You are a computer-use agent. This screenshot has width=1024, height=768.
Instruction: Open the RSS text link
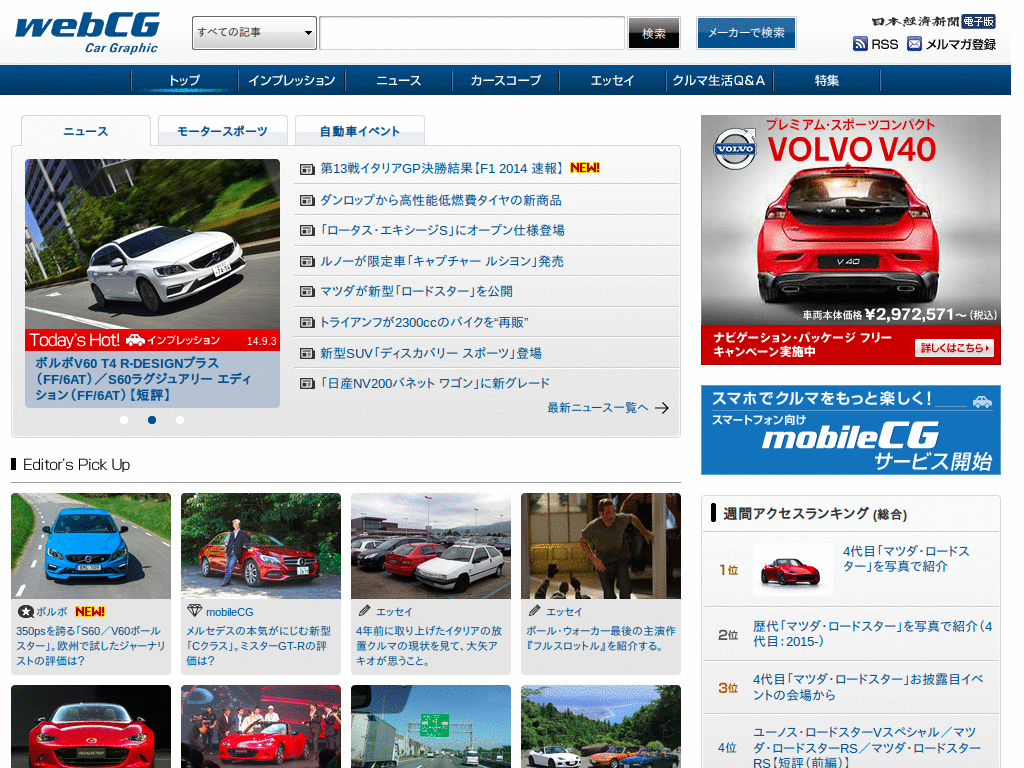pos(884,44)
